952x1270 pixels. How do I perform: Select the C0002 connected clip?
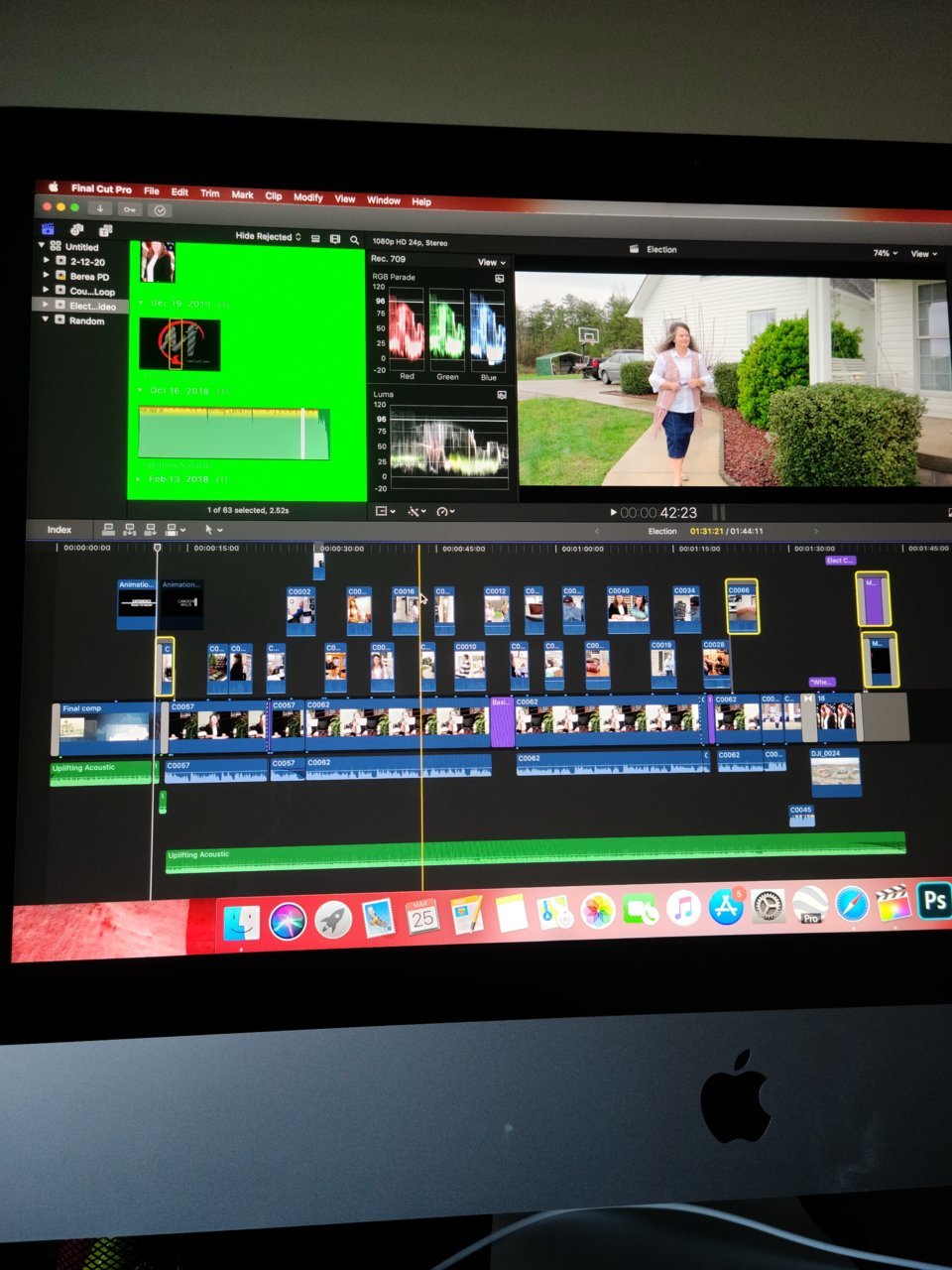tap(300, 609)
